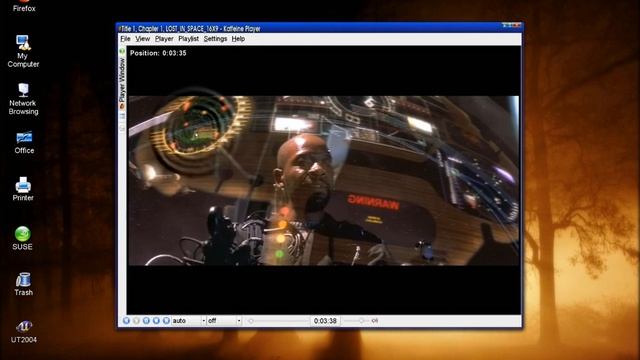The width and height of the screenshot is (640, 360).
Task: Open the Printer desktop icon
Action: coord(23,189)
